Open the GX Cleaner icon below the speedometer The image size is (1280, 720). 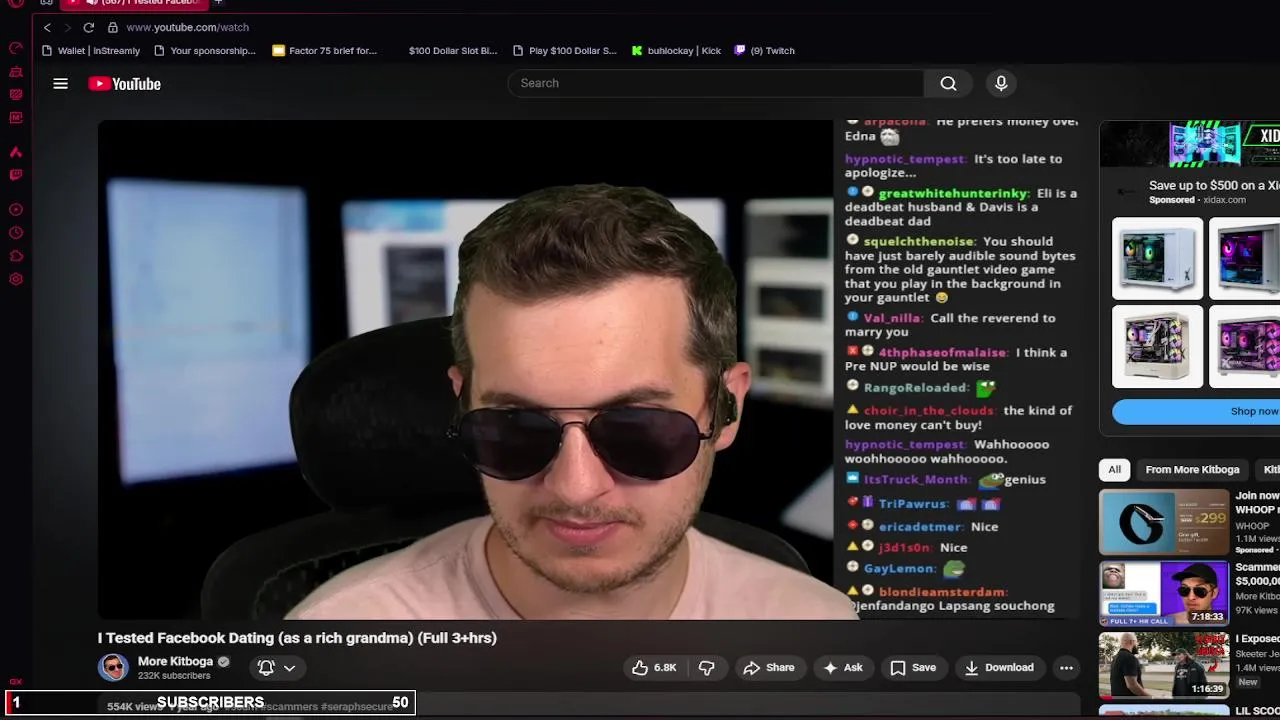coord(16,72)
